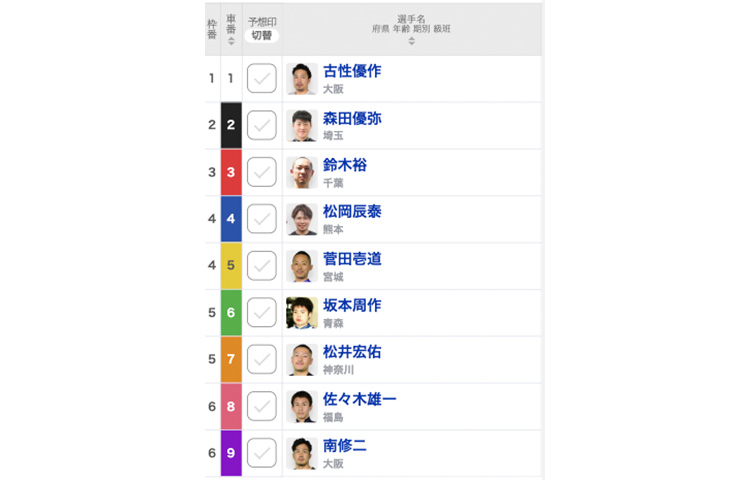Image resolution: width=750 pixels, height=480 pixels.
Task: Sort by 選手名 column arrows
Action: pyautogui.click(x=411, y=42)
